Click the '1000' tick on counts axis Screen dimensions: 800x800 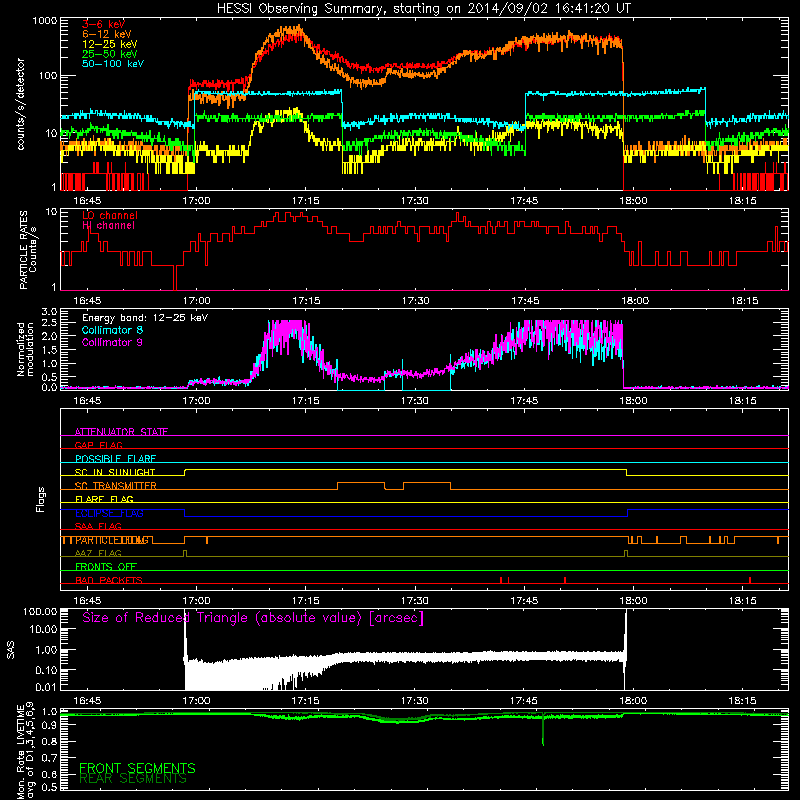tap(44, 21)
